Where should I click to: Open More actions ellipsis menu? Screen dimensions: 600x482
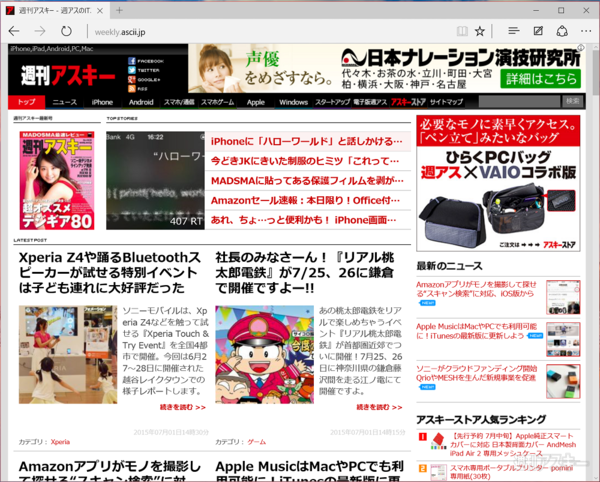(586, 31)
